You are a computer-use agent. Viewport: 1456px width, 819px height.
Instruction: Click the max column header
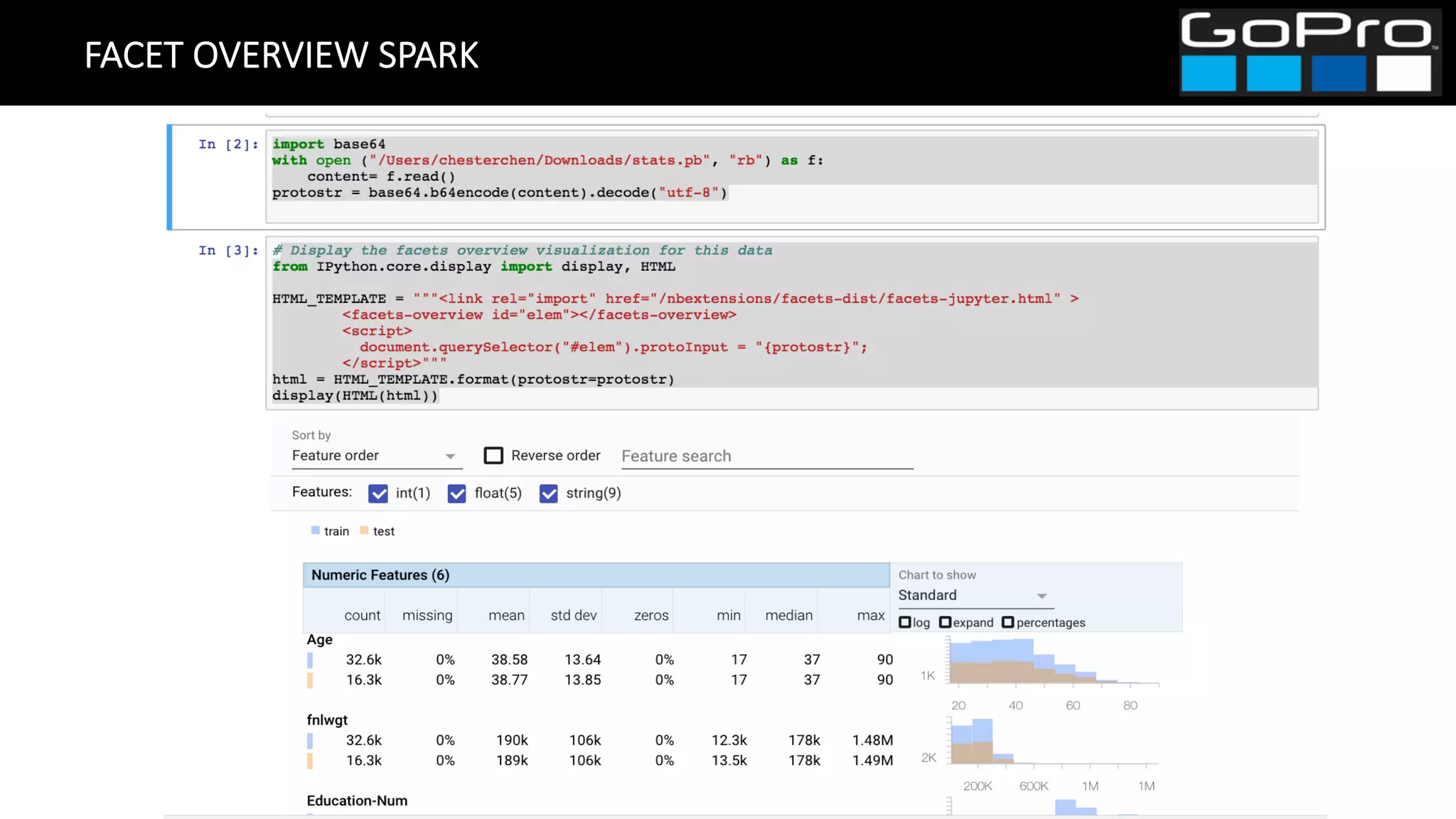click(x=871, y=616)
